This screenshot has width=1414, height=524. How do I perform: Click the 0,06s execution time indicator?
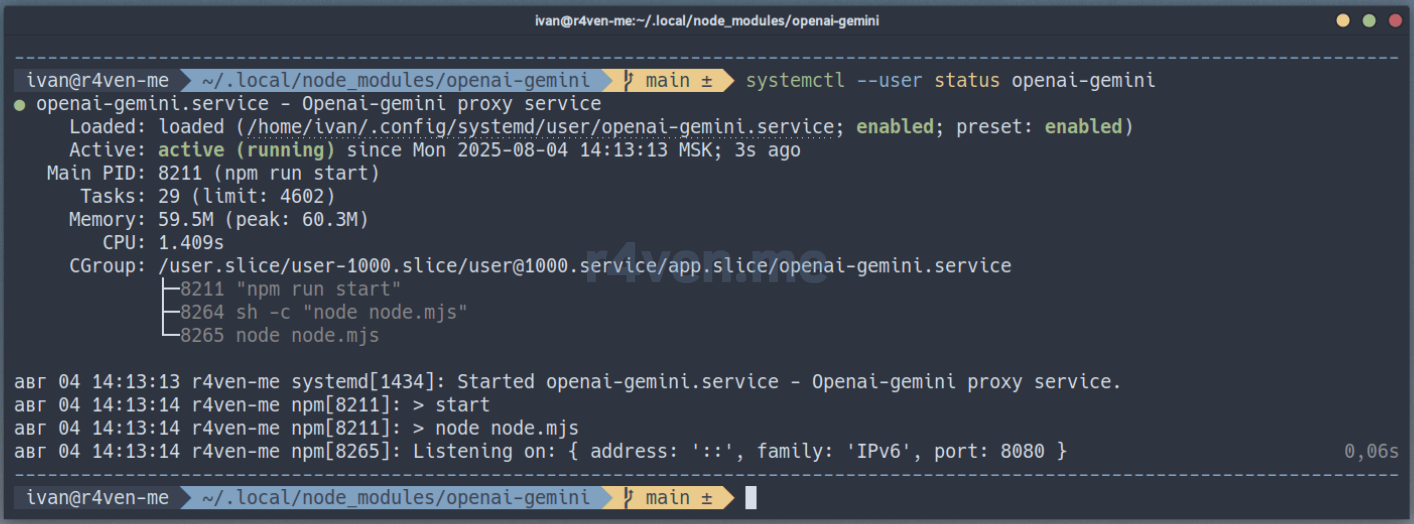[1371, 451]
